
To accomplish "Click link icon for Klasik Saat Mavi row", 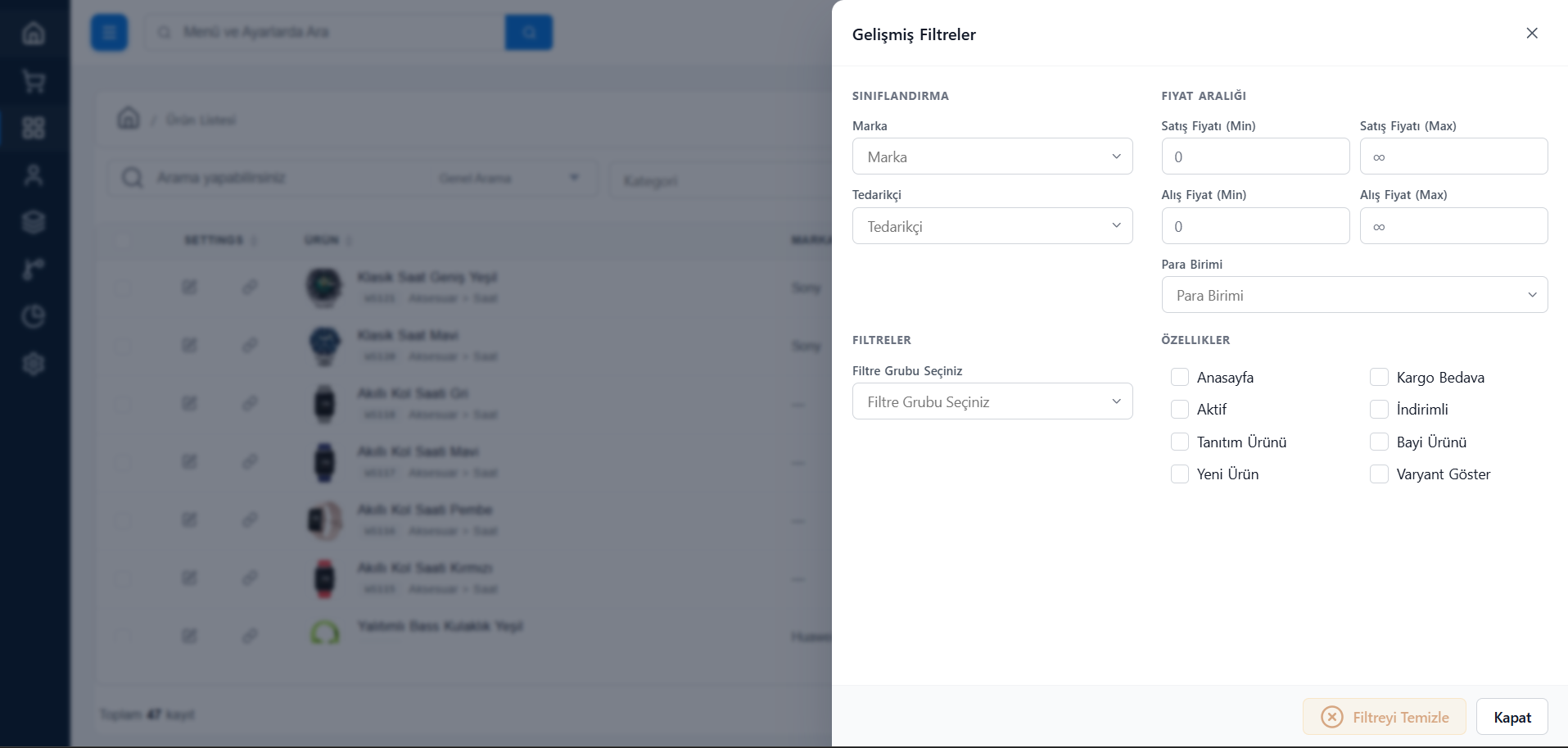I will pyautogui.click(x=250, y=345).
